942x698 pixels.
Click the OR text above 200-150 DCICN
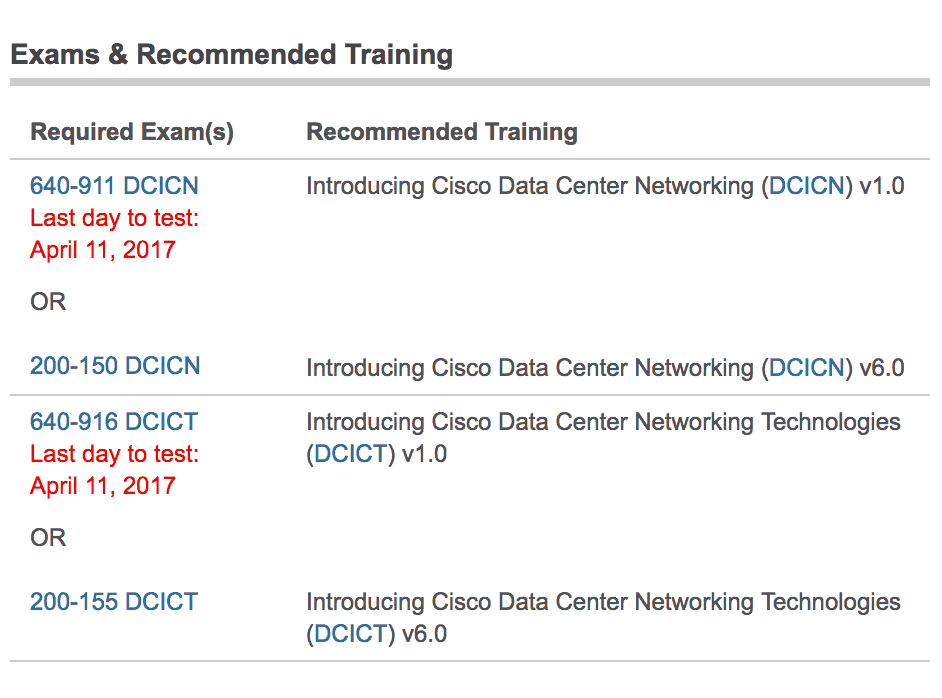pos(48,302)
